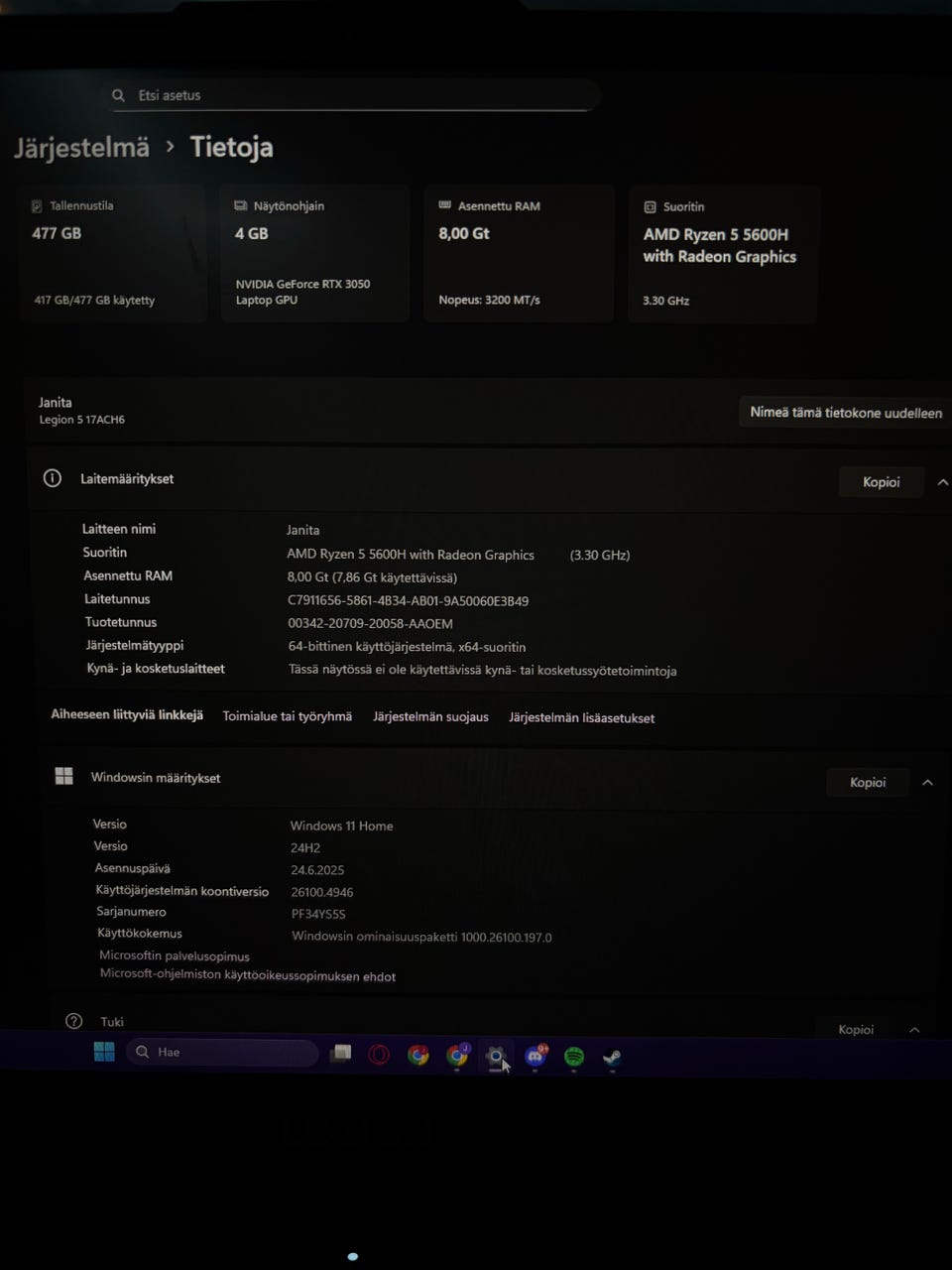Viewport: 952px width, 1270px height.
Task: Open the Windows Start menu
Action: 104,1052
